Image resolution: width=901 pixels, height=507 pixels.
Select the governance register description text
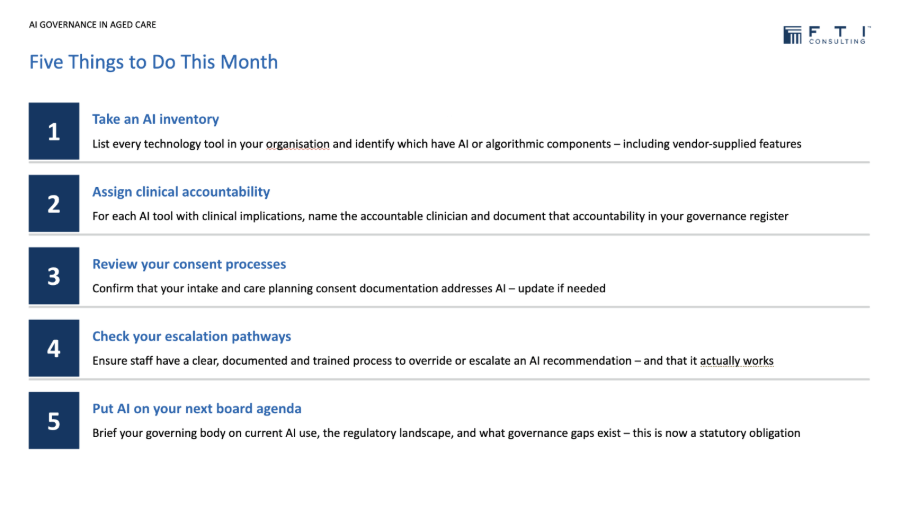(x=440, y=216)
